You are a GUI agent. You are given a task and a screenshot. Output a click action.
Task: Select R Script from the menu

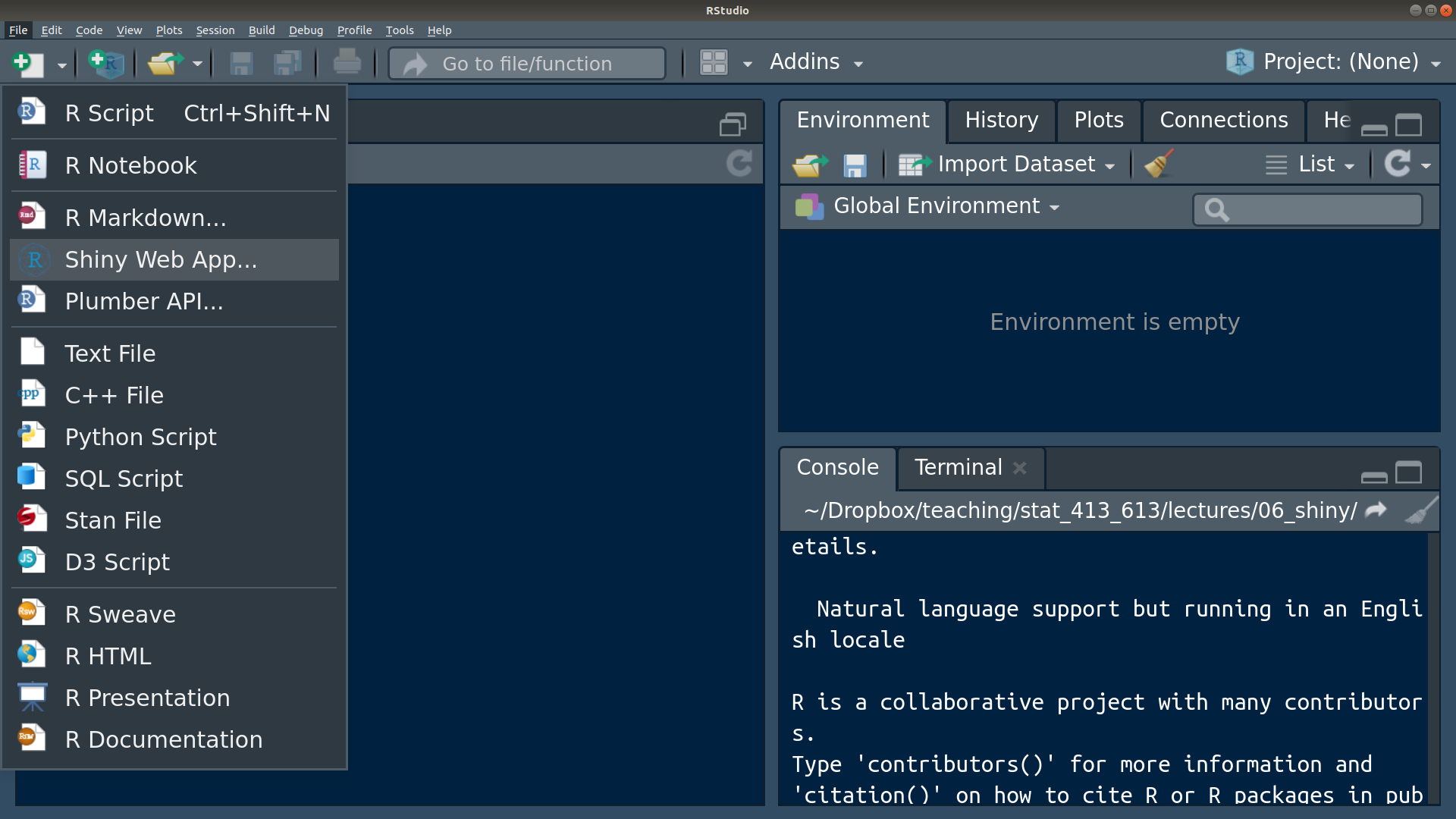174,113
